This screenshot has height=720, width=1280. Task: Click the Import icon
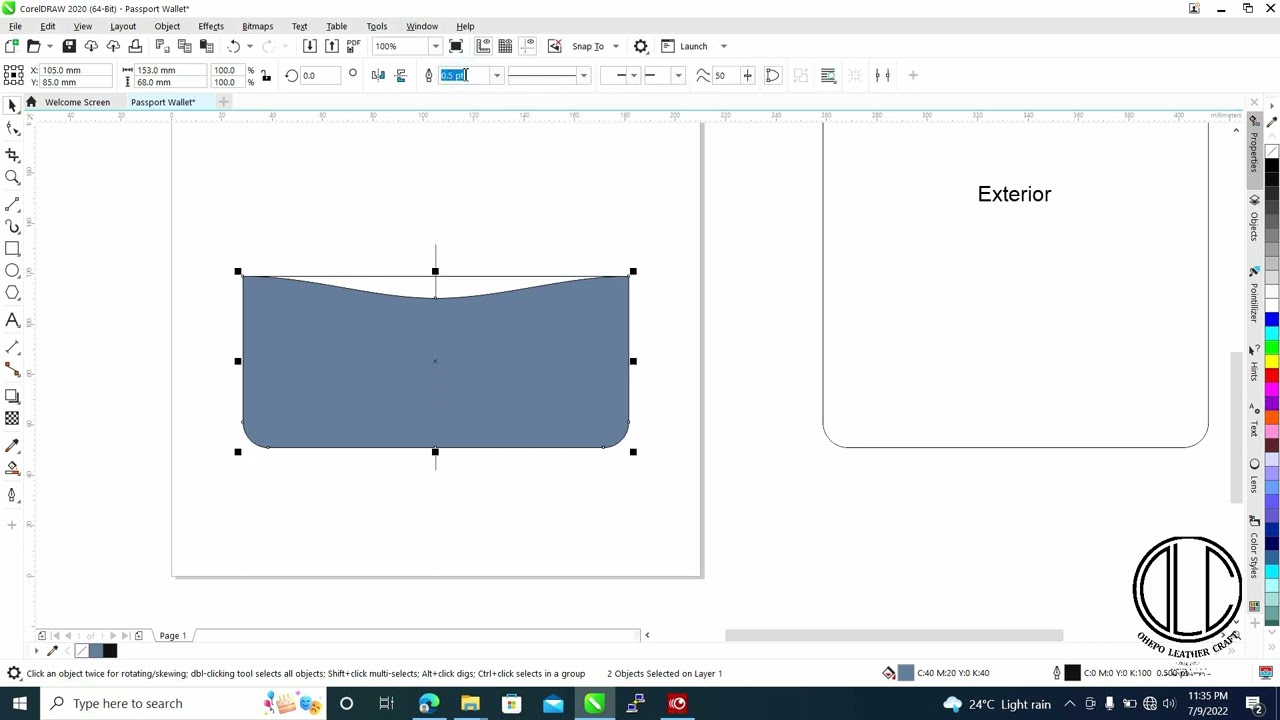coord(310,46)
